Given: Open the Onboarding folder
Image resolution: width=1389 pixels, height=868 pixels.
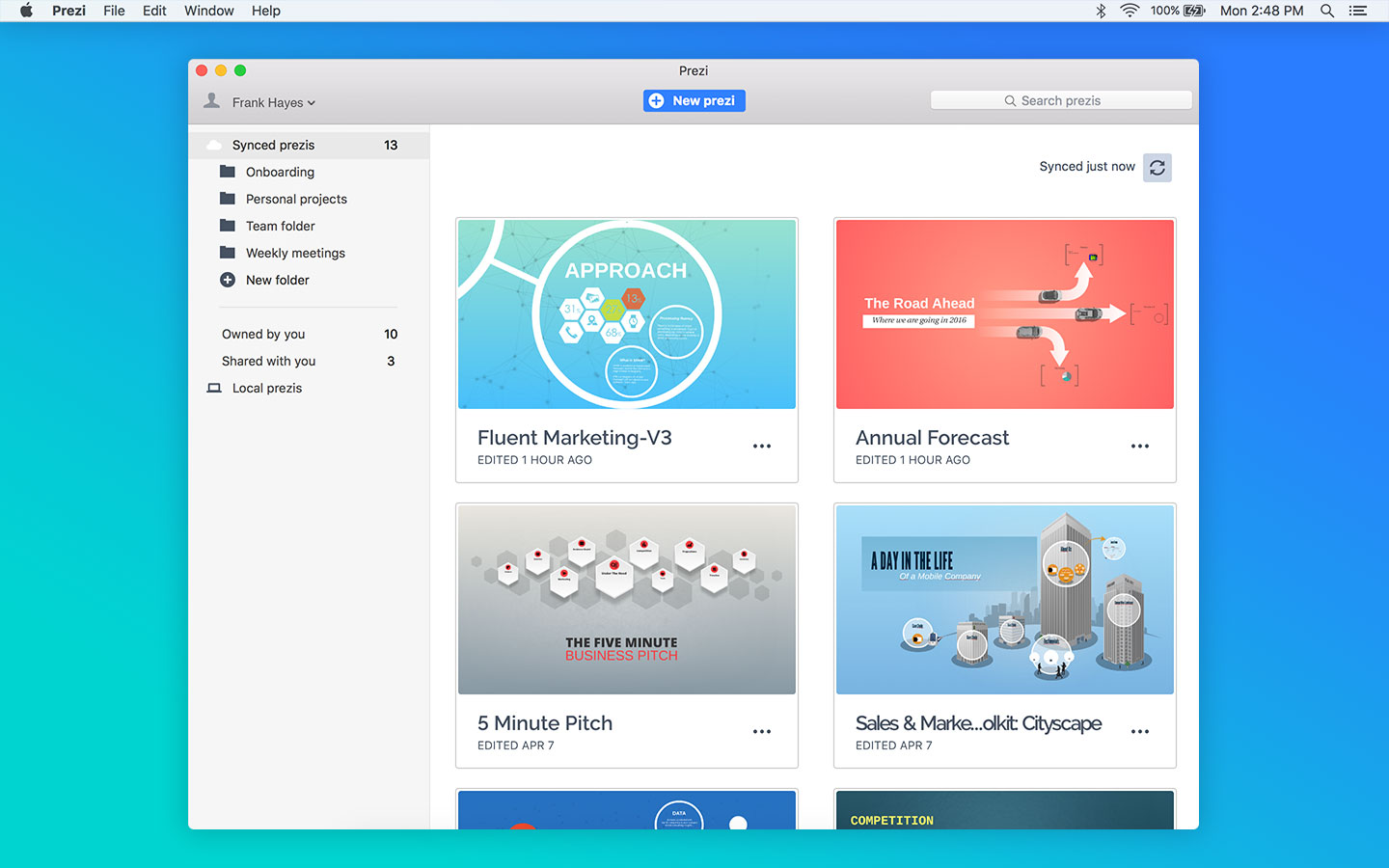Looking at the screenshot, I should 278,172.
